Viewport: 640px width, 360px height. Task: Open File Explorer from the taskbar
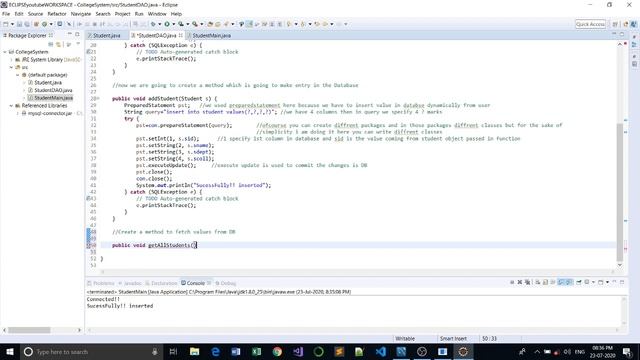[x=195, y=351]
